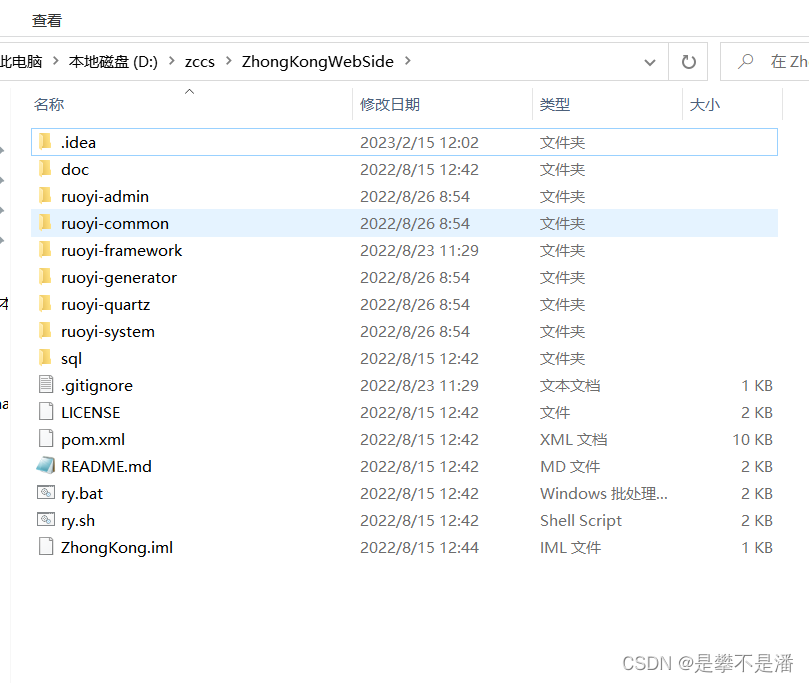Click date 2022/8/15 12:44 of ZhongKong.iml
Screen dimensions: 809x683
(419, 547)
